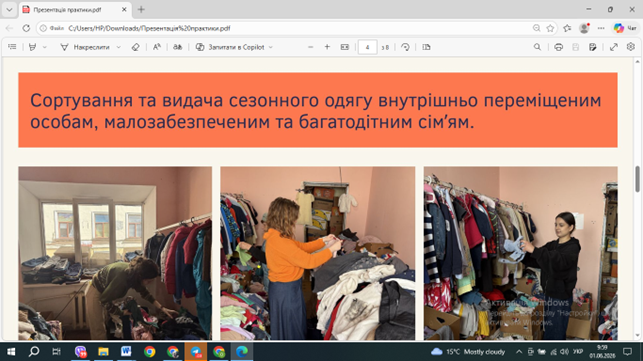Click the window left photo of sorting clothes
643x361 pixels.
[115, 253]
